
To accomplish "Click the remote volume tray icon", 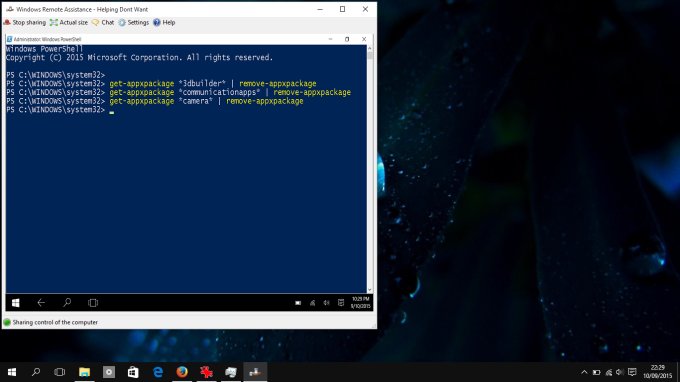I will [x=326, y=303].
